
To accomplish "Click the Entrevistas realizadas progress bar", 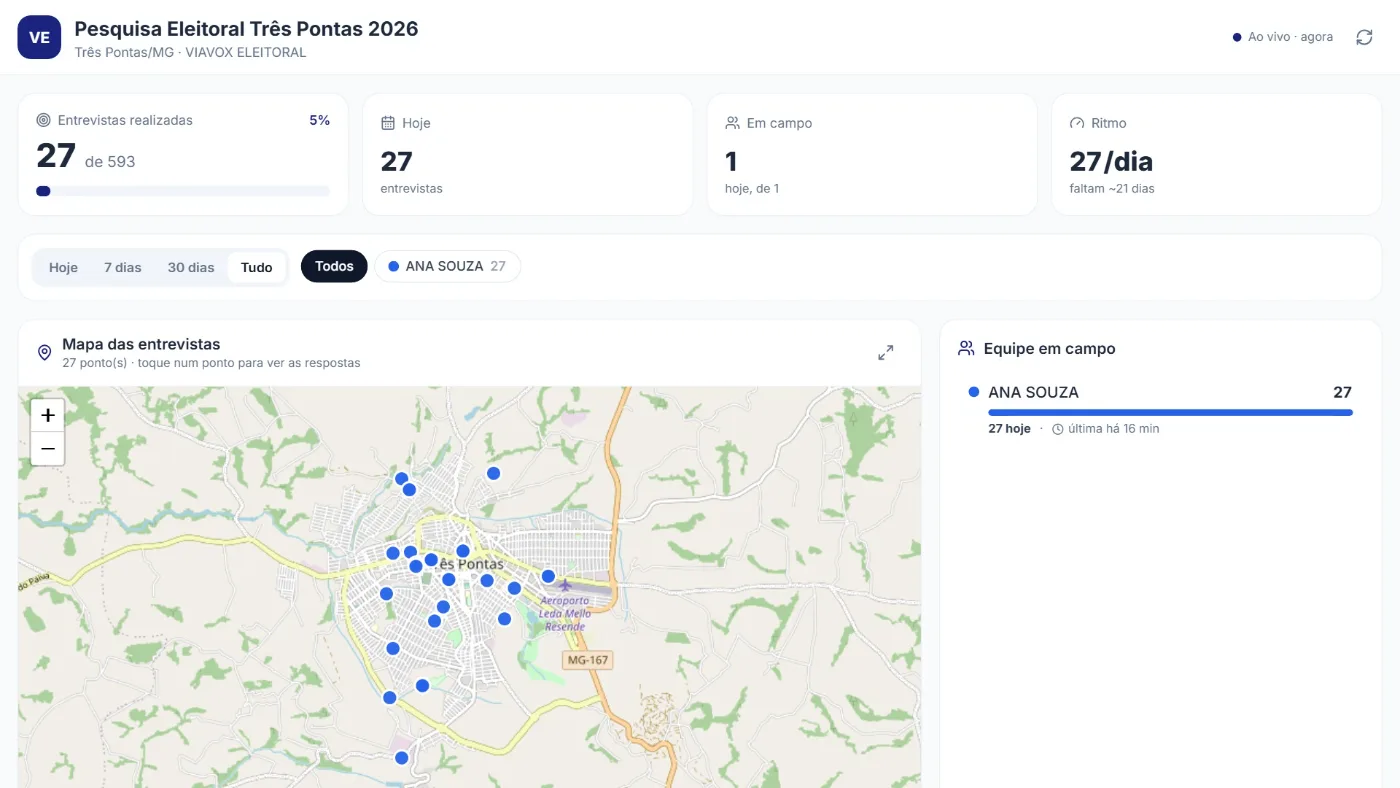I will 183,191.
